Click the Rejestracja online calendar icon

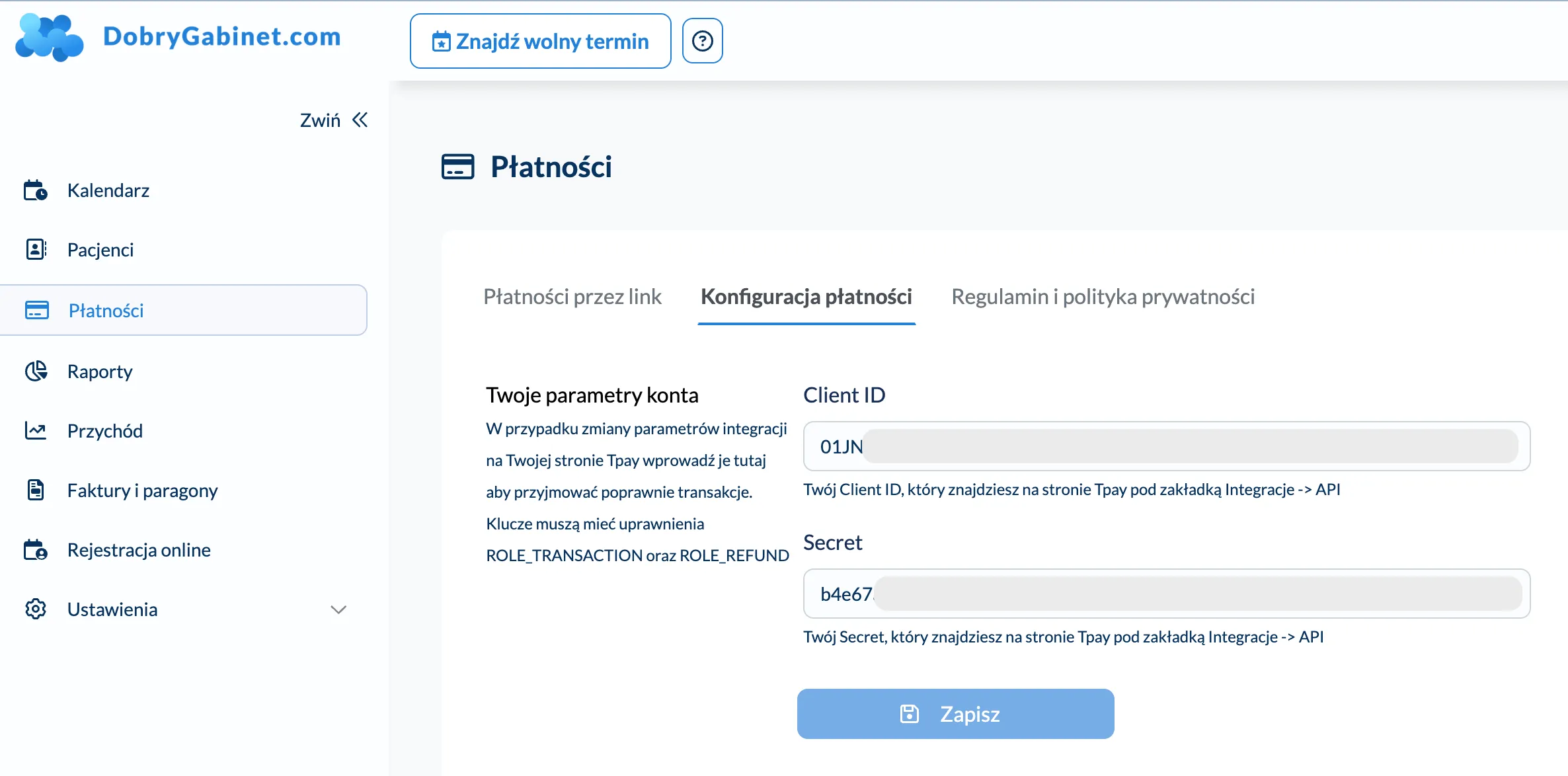point(36,550)
